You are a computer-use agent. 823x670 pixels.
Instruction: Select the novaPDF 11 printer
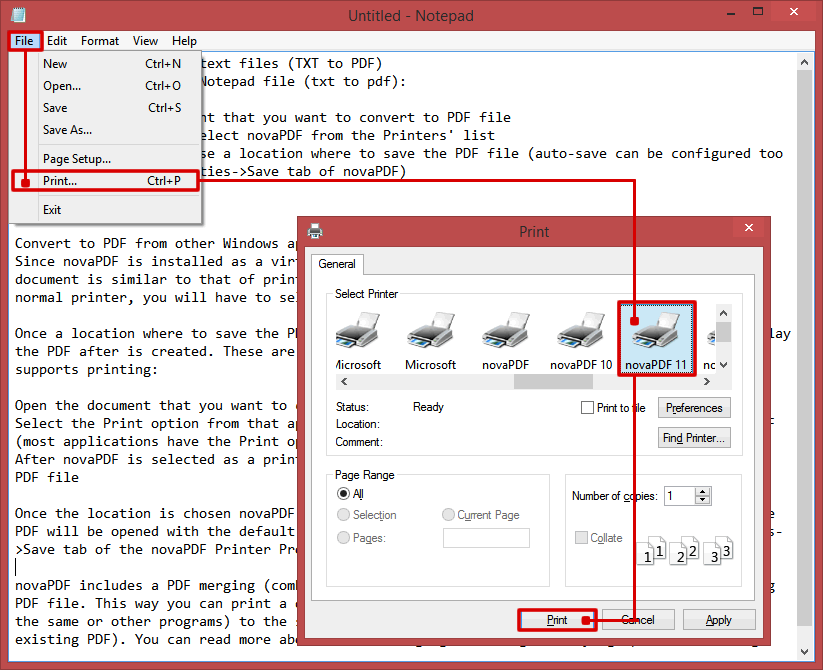[x=656, y=339]
